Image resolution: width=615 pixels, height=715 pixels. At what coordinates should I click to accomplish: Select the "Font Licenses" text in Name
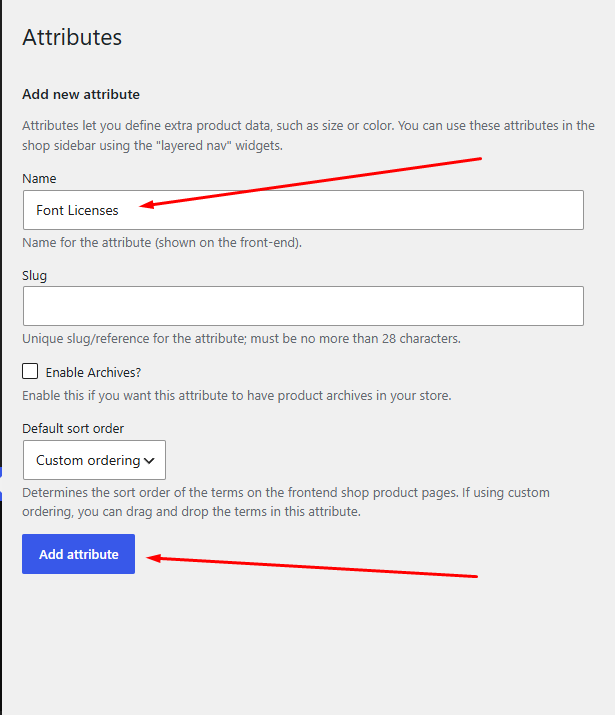pyautogui.click(x=77, y=210)
